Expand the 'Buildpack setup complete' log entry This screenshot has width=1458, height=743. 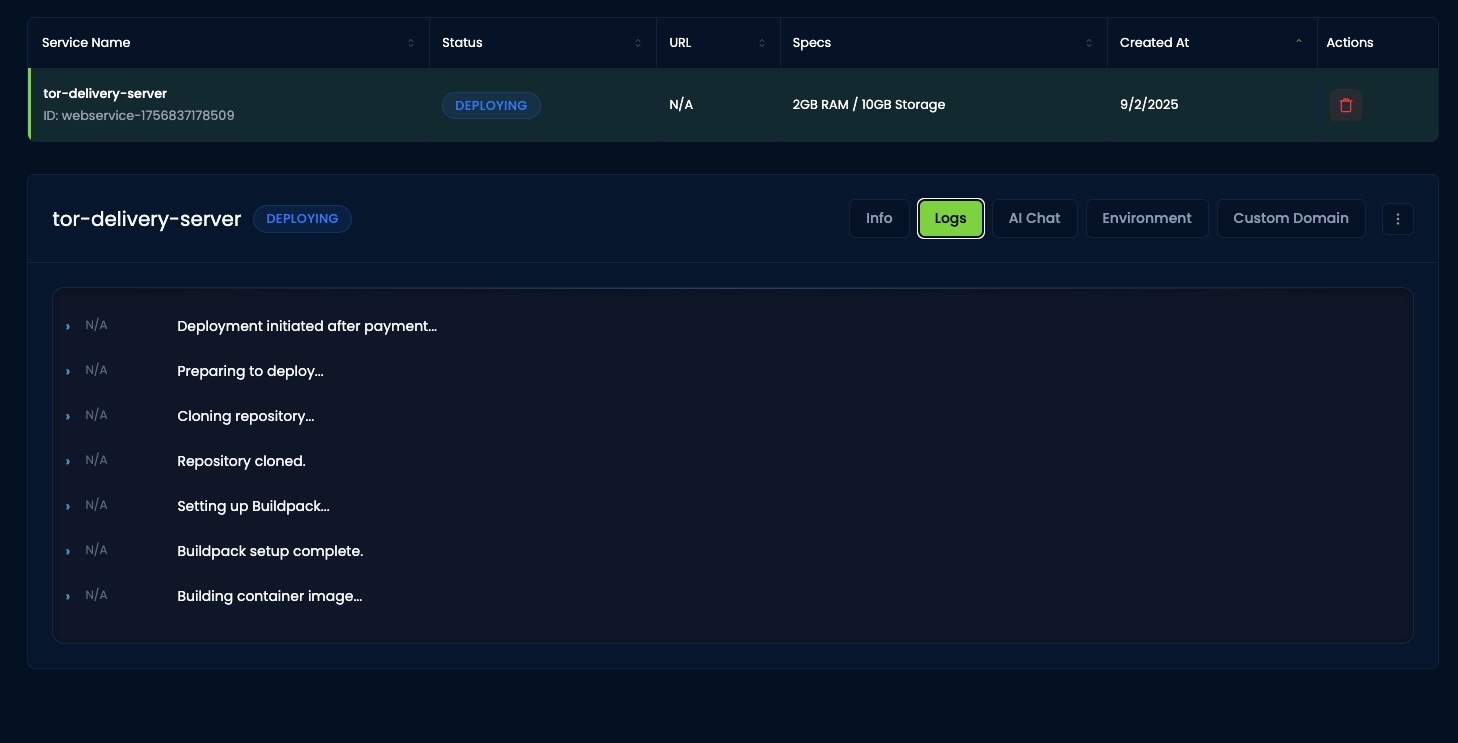pos(67,551)
